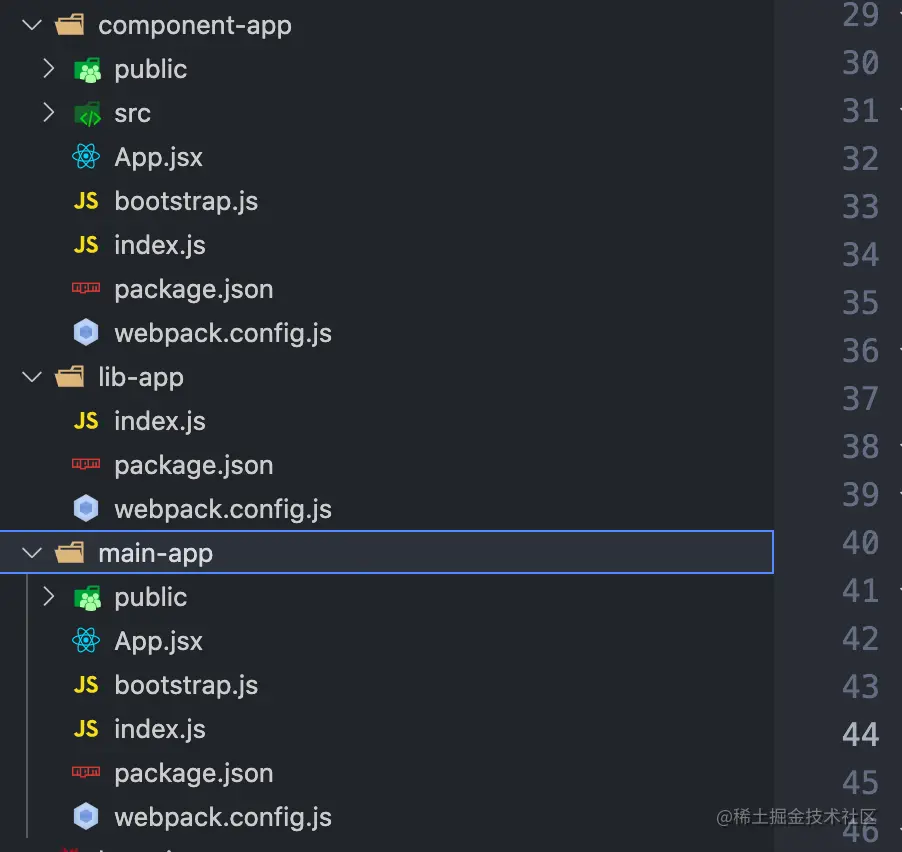Click the green public folder icon in component-app
The height and width of the screenshot is (852, 902).
tap(87, 70)
